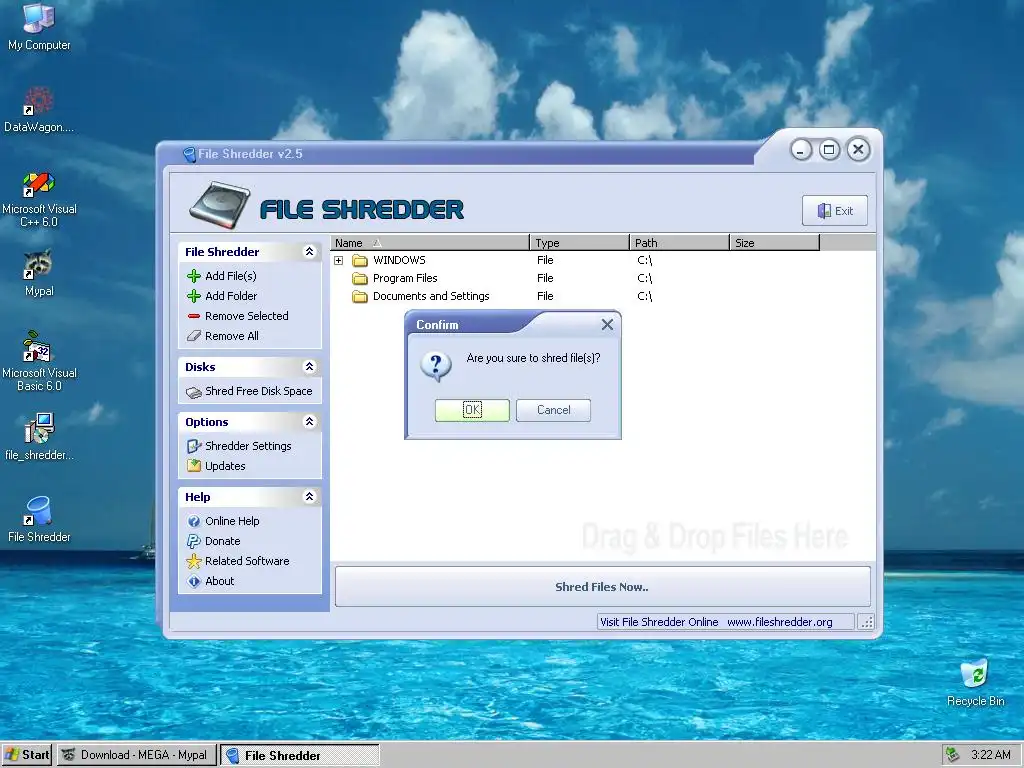
Task: Click the red minus icon for Remove Selected
Action: pyautogui.click(x=193, y=316)
